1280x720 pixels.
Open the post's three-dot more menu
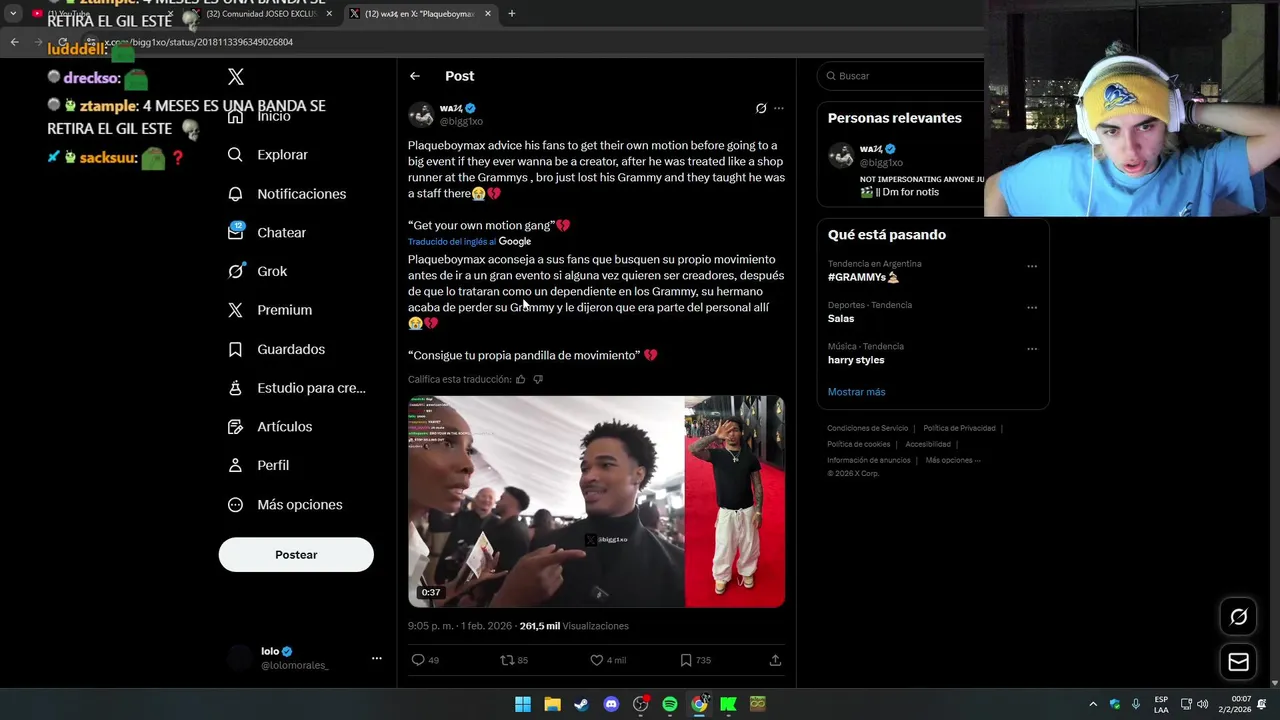(779, 108)
